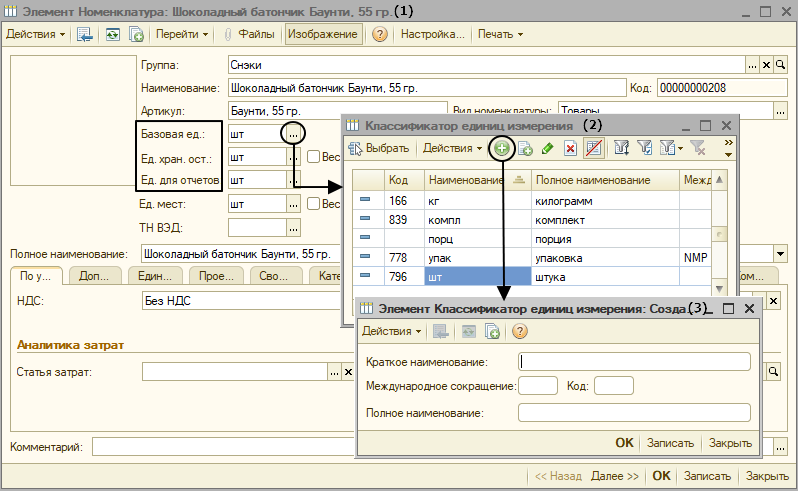Click Полное наименование field in unit element window
The width and height of the screenshot is (798, 491).
pyautogui.click(x=634, y=413)
